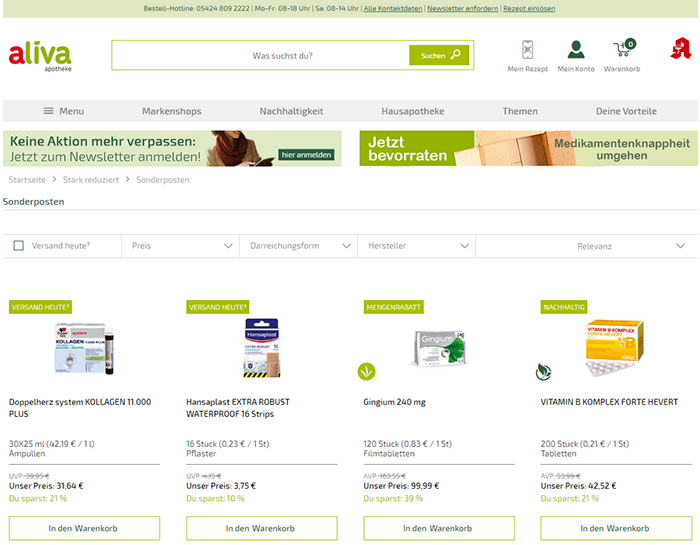Click the VERSAND HEUTE badge on Doppelherz
700x545 pixels.
[x=40, y=307]
